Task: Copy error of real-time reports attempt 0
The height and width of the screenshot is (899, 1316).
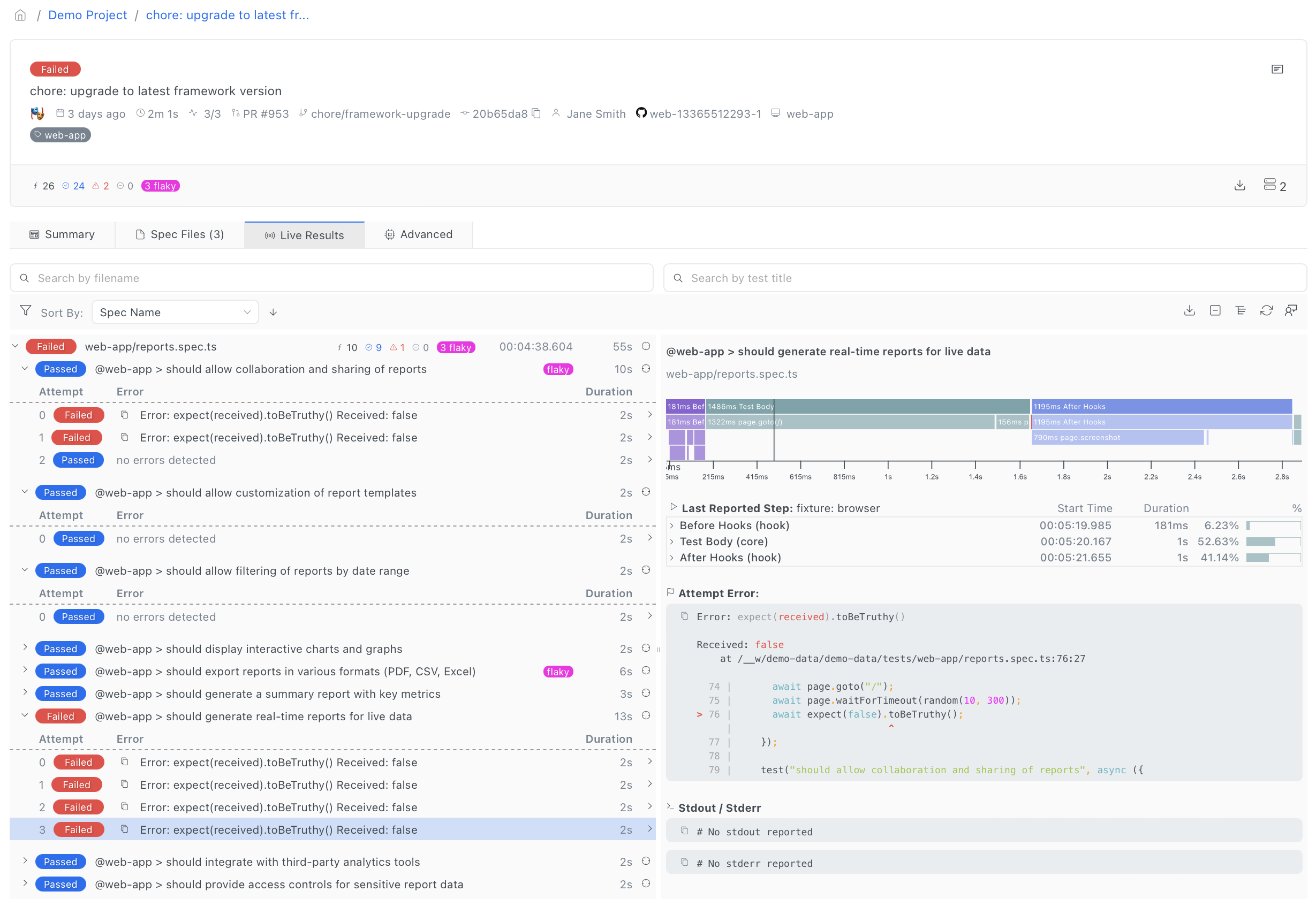Action: pos(125,761)
